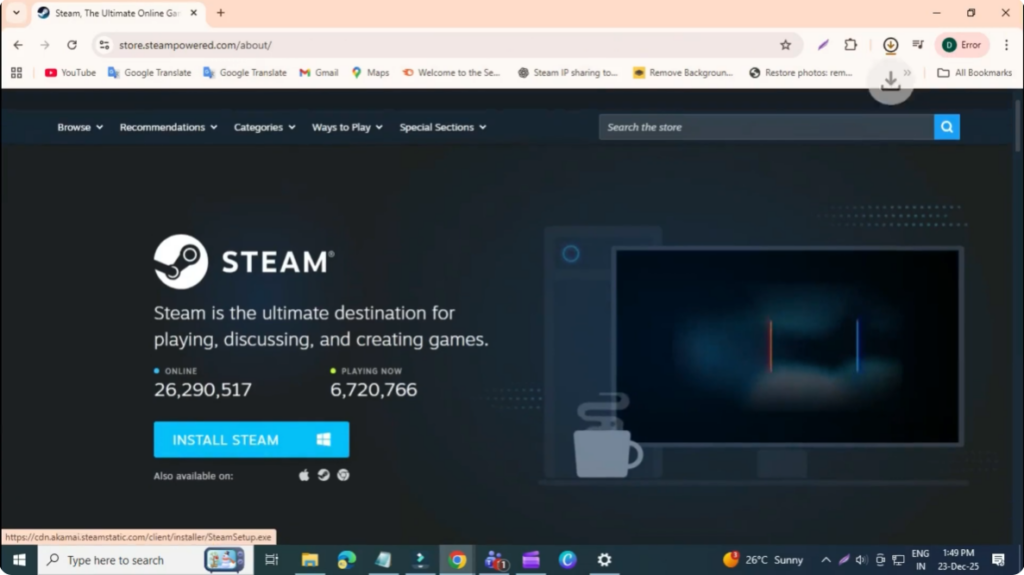Image resolution: width=1024 pixels, height=575 pixels.
Task: Open the Apps grid in bookmarks bar
Action: (x=16, y=73)
